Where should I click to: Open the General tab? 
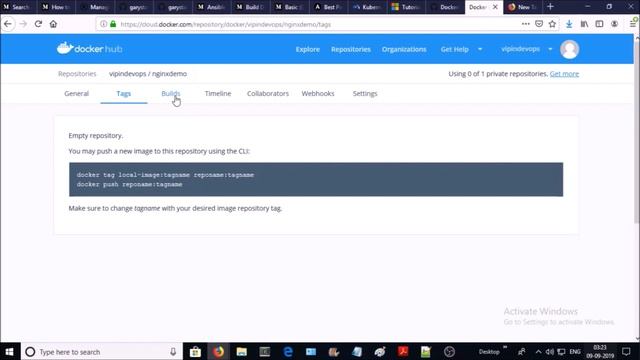click(76, 93)
